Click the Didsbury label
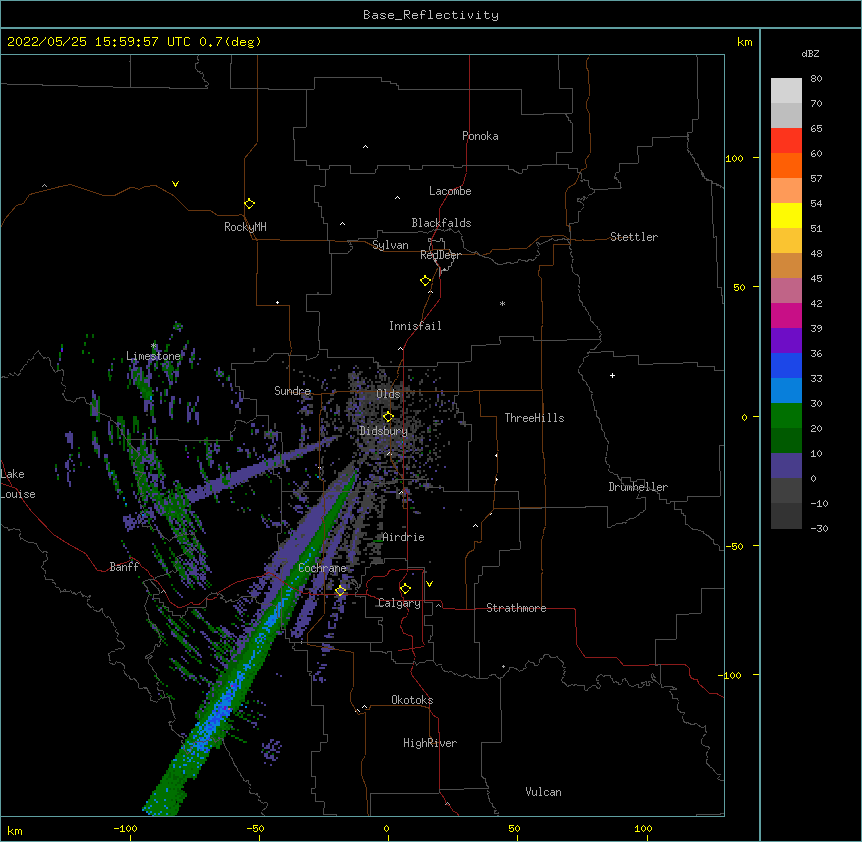 click(384, 431)
